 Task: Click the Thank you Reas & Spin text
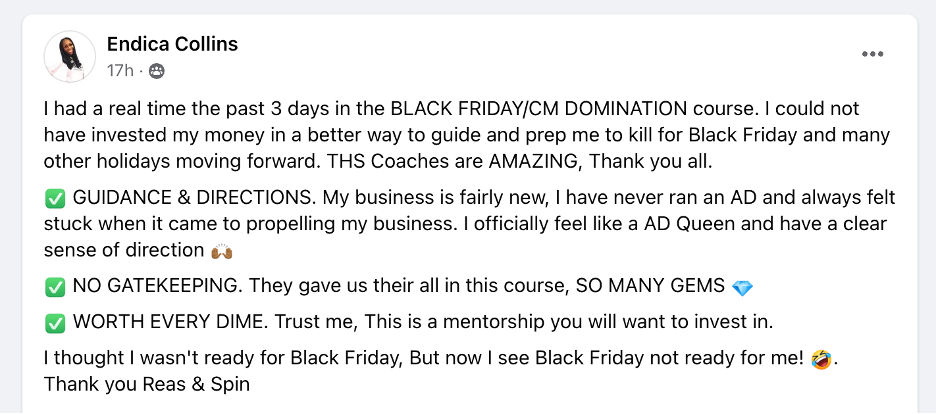point(147,385)
